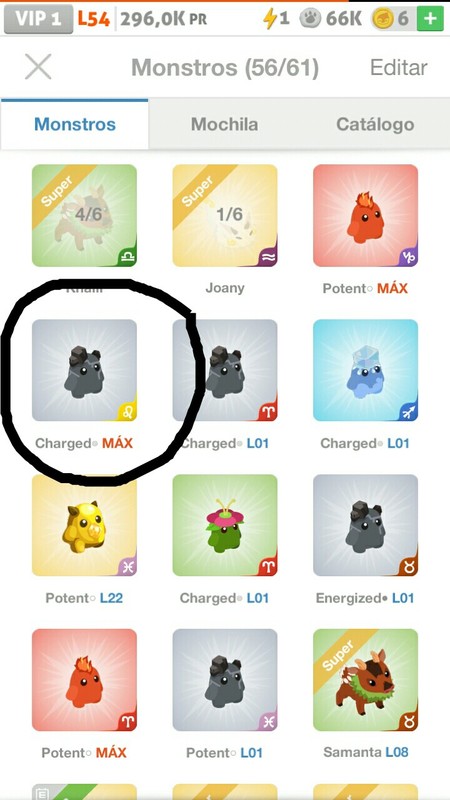The height and width of the screenshot is (800, 450).
Task: Select the energy lightning bolt icon
Action: [269, 19]
